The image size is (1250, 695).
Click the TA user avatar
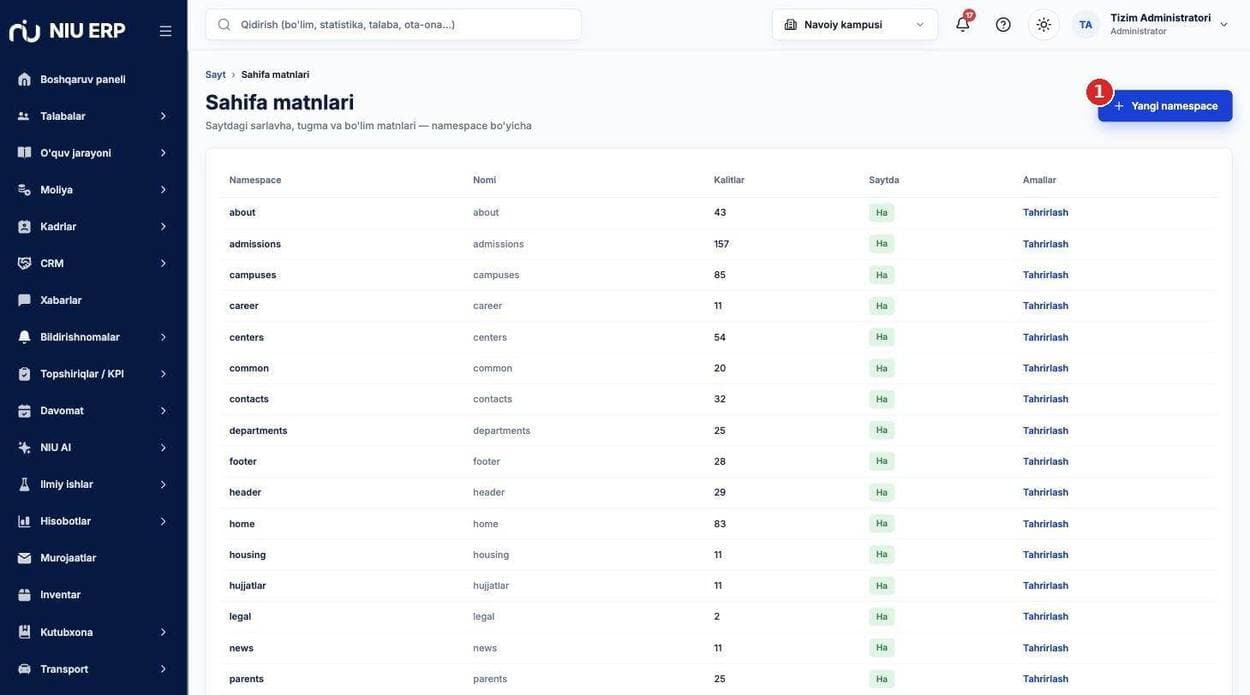point(1086,24)
